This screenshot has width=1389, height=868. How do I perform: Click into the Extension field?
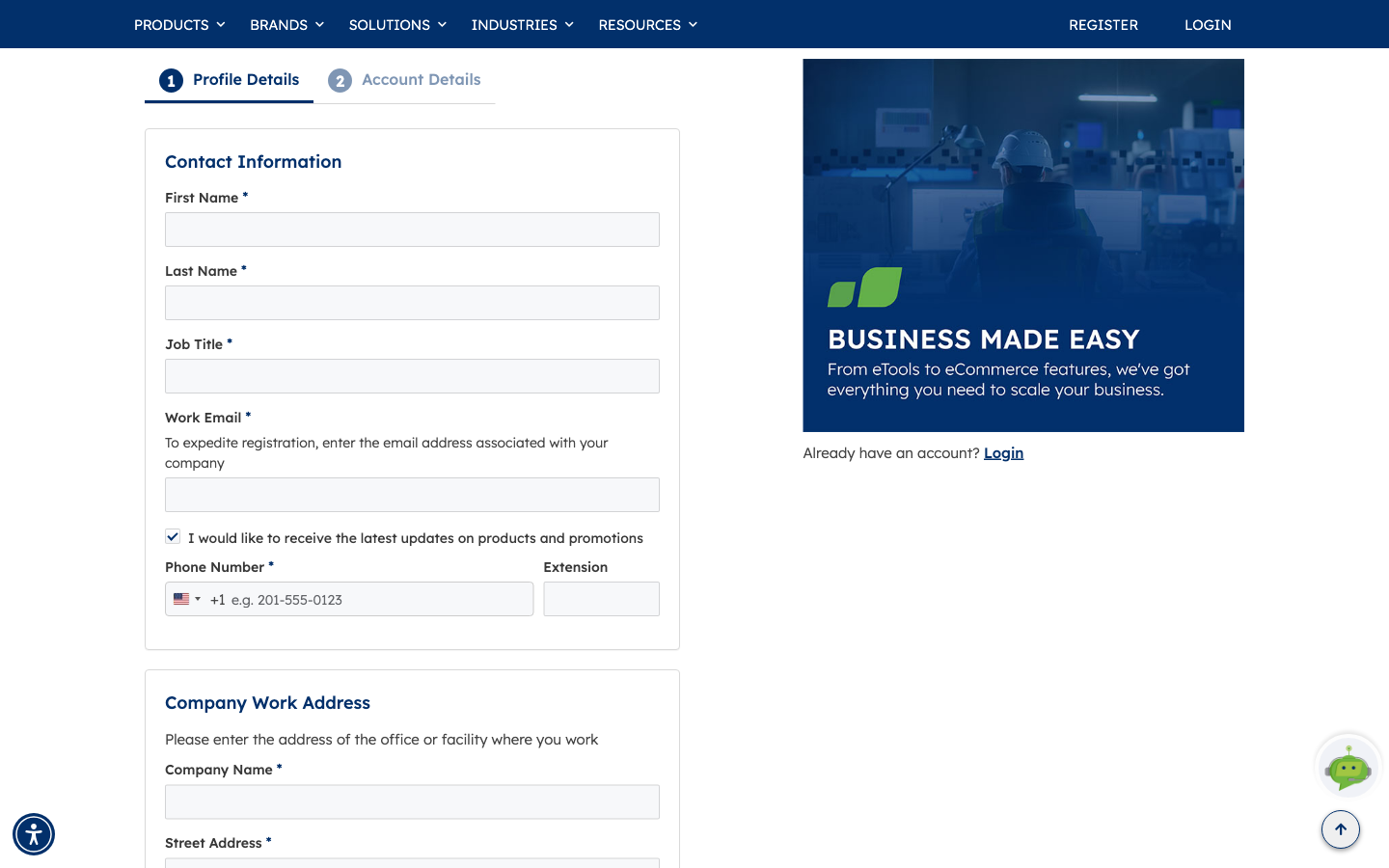(x=602, y=599)
